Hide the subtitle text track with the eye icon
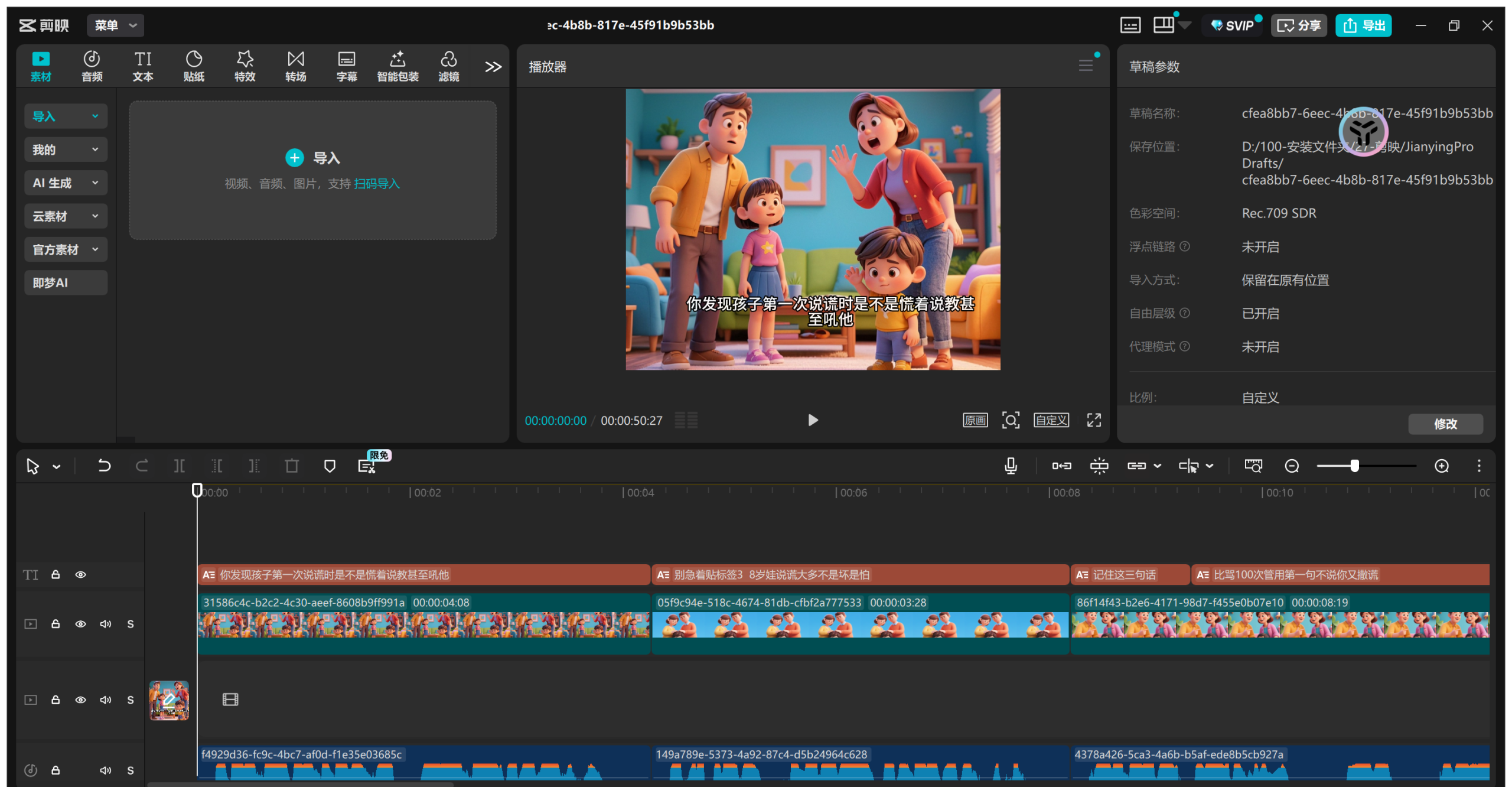 [81, 575]
